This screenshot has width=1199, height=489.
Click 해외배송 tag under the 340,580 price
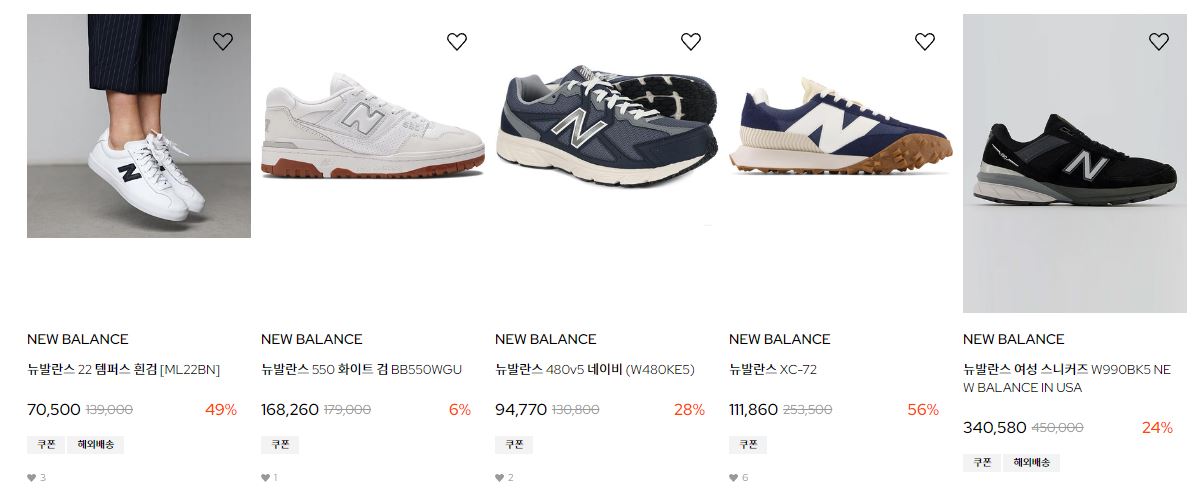1032,462
